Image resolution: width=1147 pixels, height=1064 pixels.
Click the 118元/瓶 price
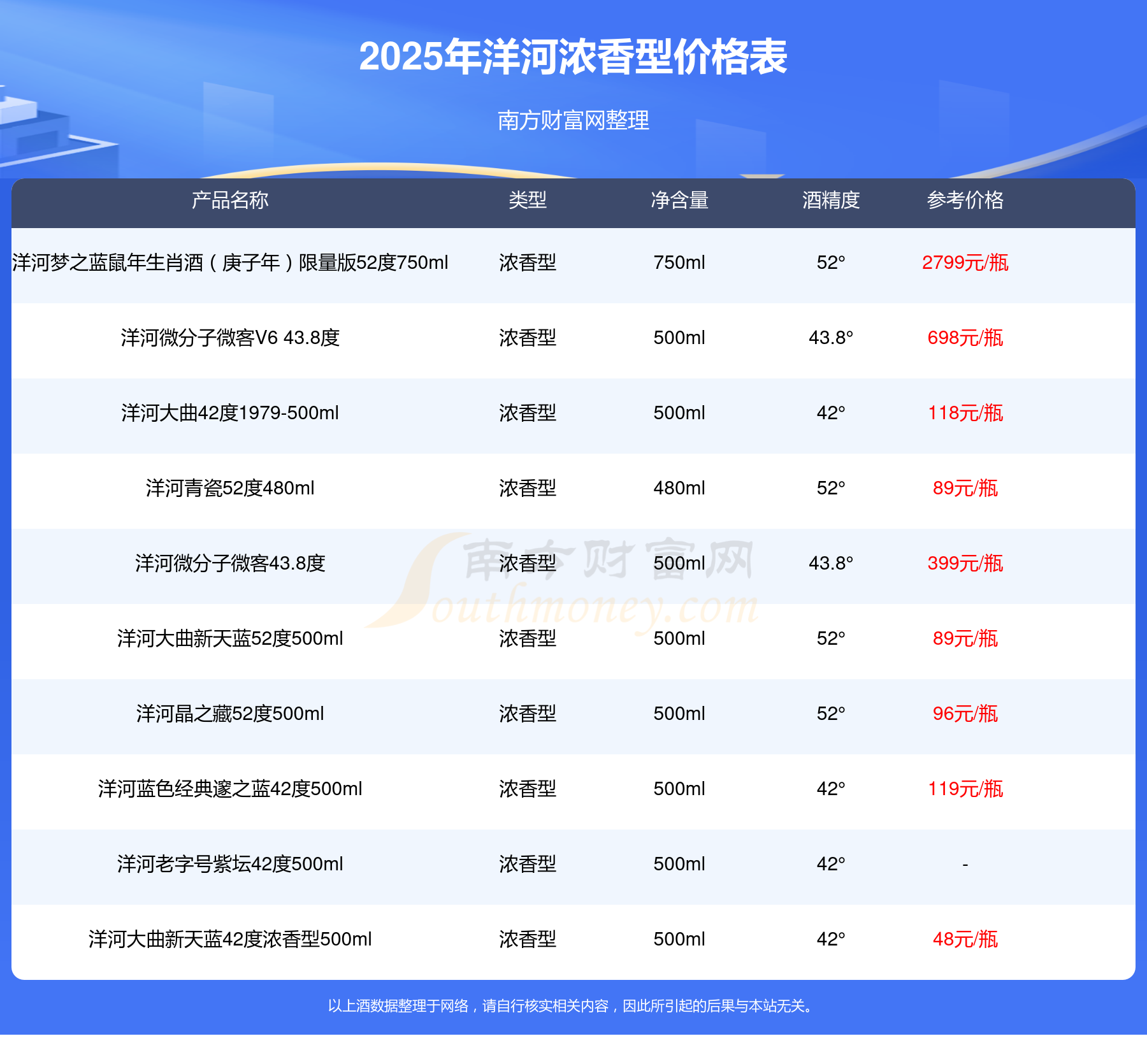tap(965, 413)
